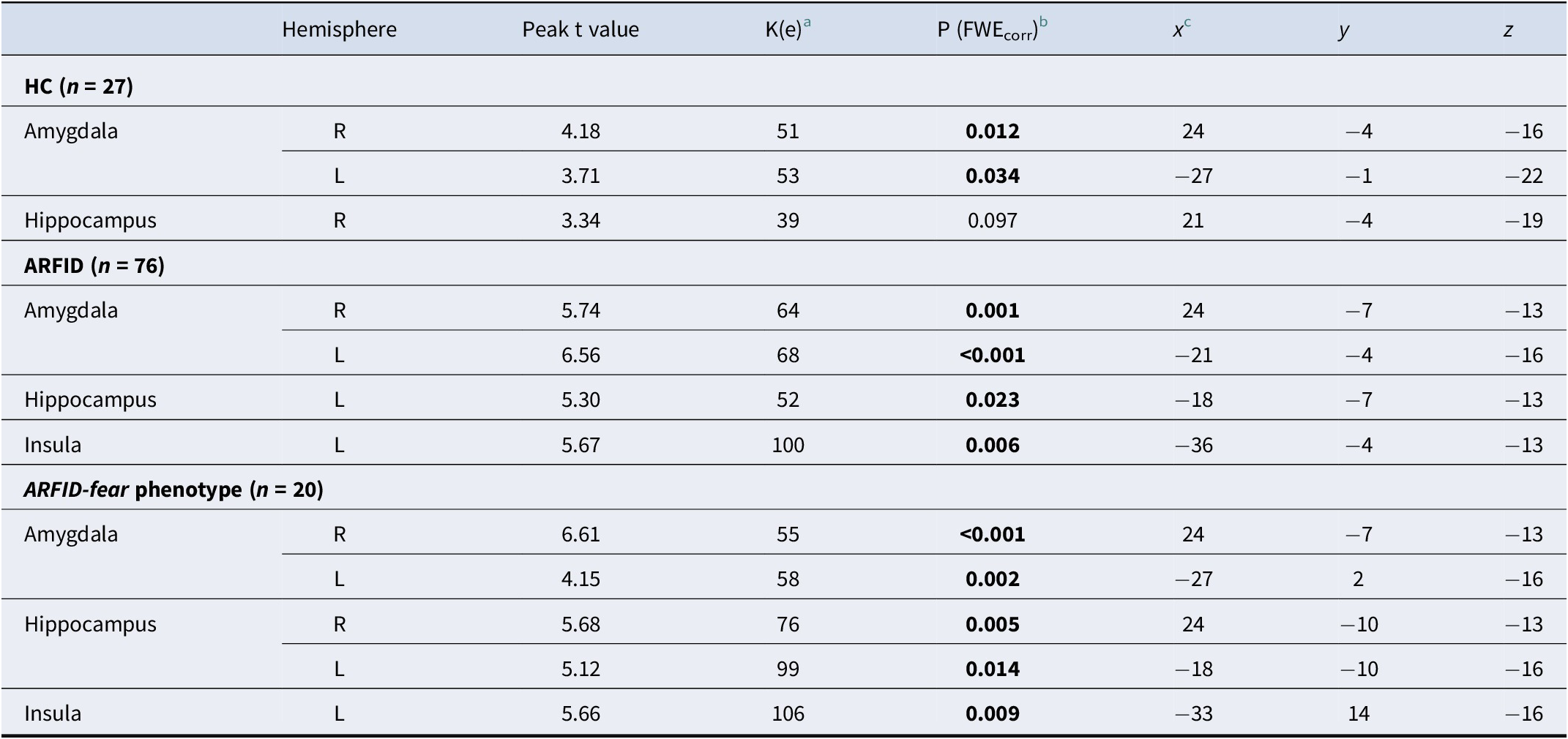
Task: Click footnote marker a beside K(e)
Action: (807, 22)
